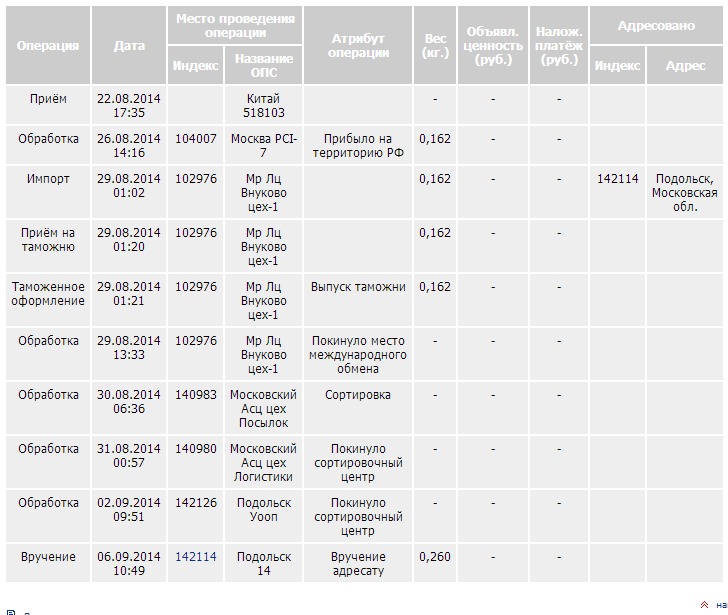This screenshot has height=615, width=728.
Task: Click the Подольск, Московская обл. address cell
Action: pos(684,193)
